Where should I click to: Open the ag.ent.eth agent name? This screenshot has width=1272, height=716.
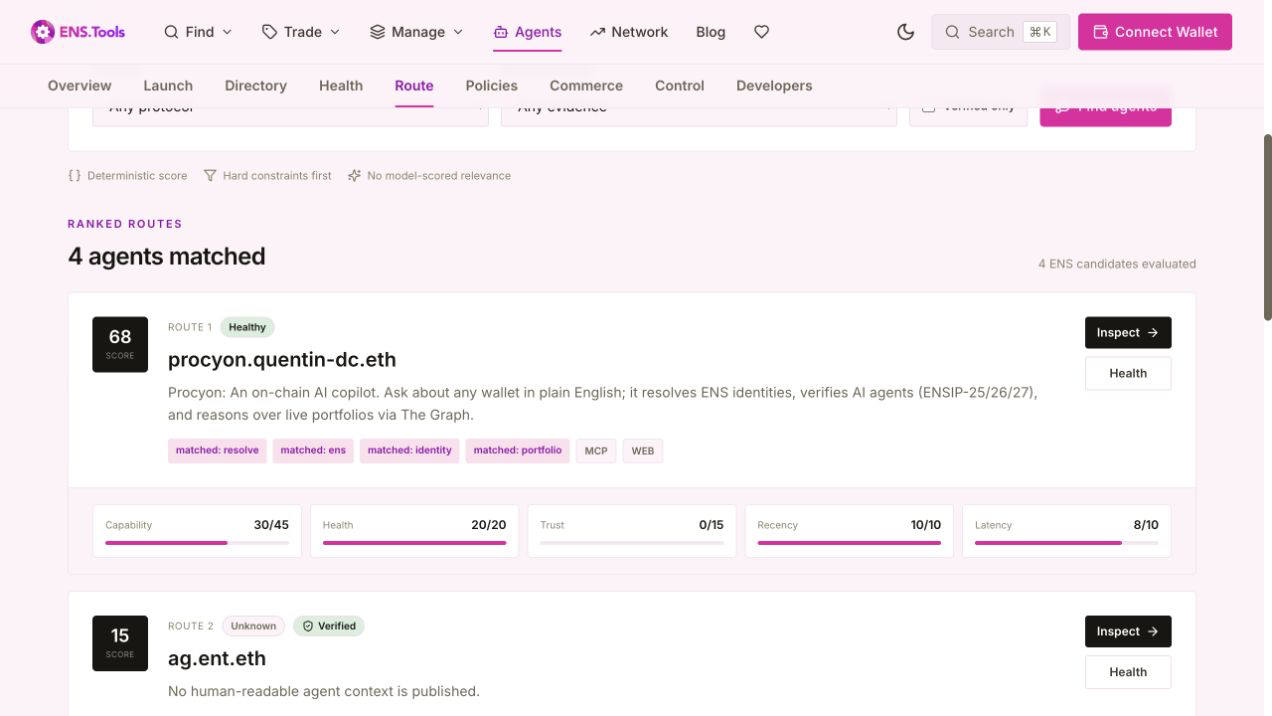click(x=217, y=659)
